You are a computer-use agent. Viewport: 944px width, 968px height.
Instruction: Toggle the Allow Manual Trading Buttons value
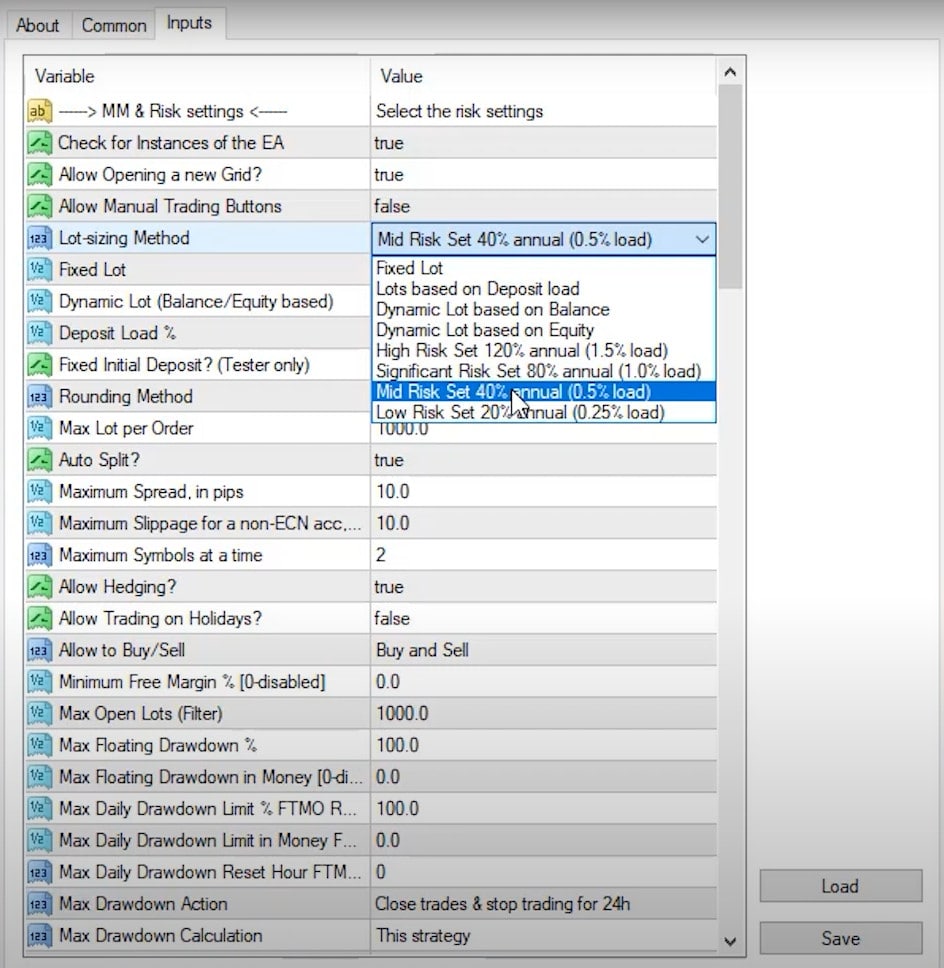coord(542,206)
